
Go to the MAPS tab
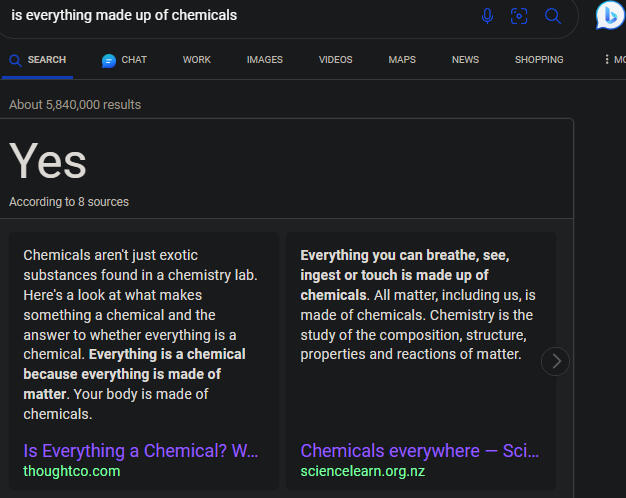pyautogui.click(x=402, y=60)
